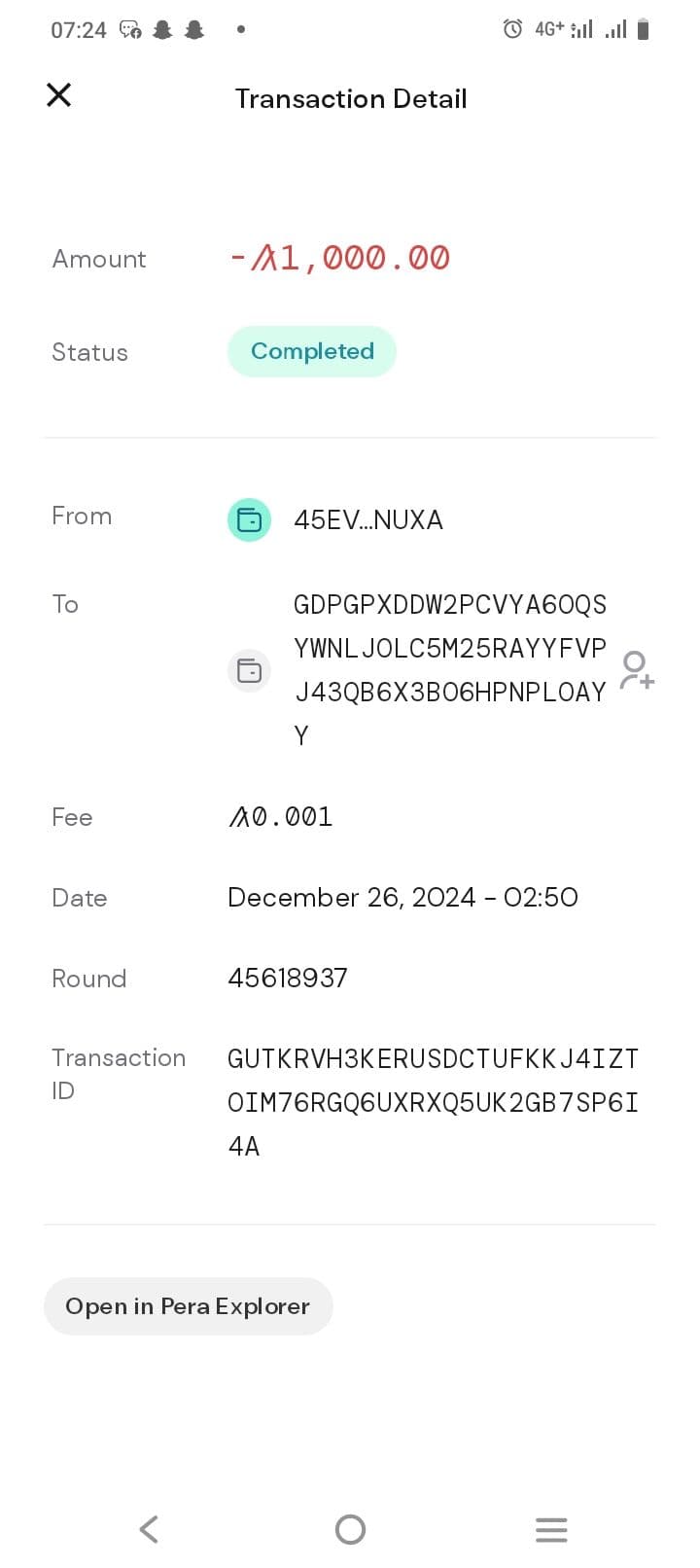The width and height of the screenshot is (700, 1568).
Task: Tap the battery icon in status bar
Action: pyautogui.click(x=643, y=29)
